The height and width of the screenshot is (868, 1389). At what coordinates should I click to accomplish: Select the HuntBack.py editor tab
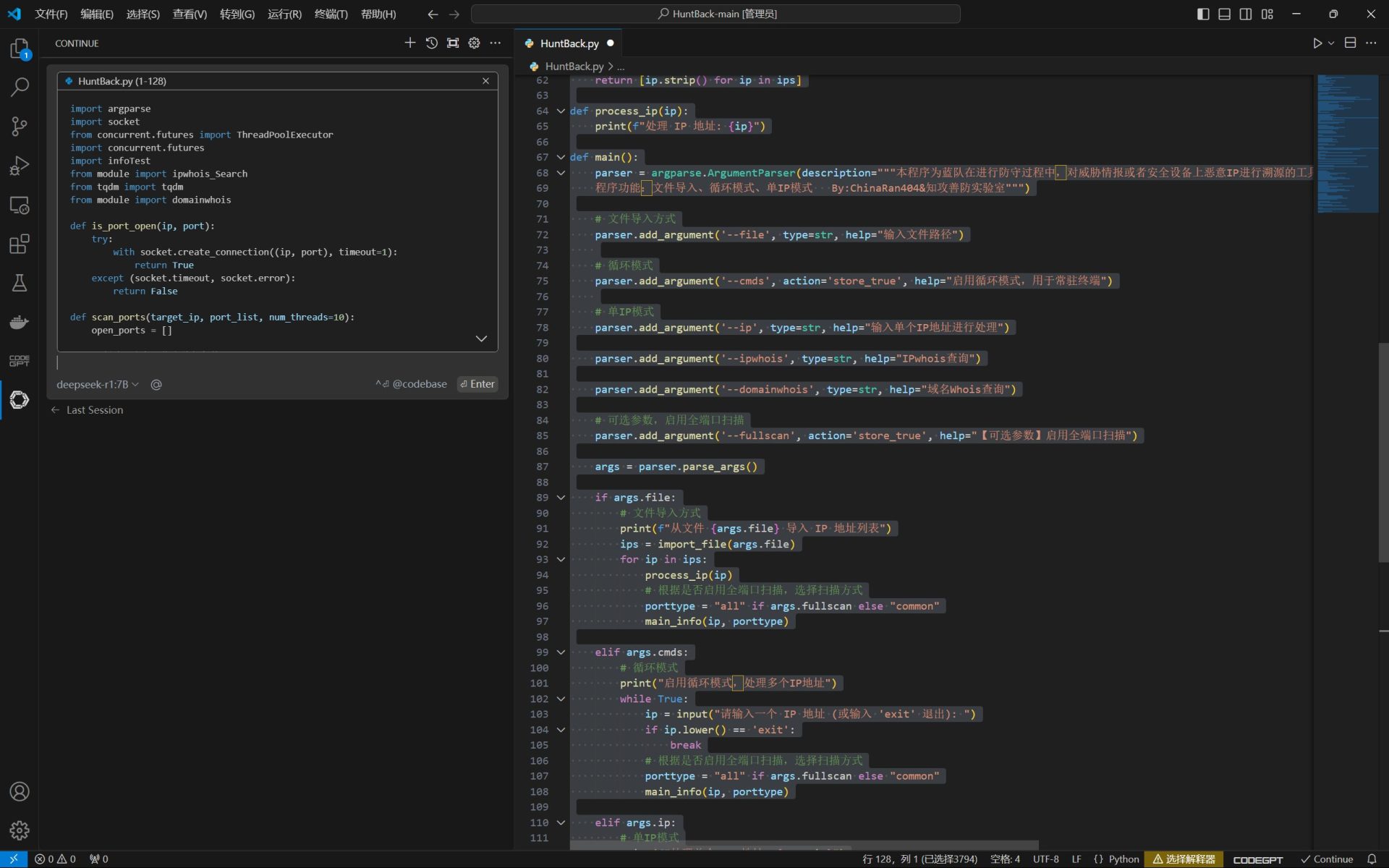(x=569, y=43)
